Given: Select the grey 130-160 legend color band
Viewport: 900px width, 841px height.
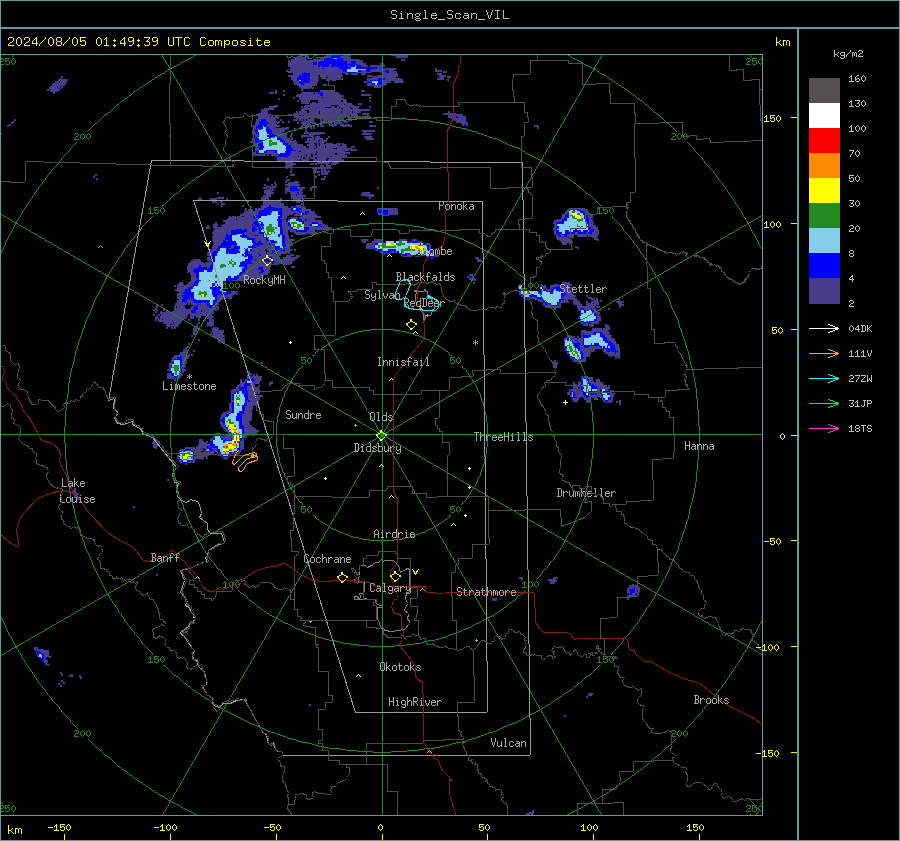Looking at the screenshot, I should point(824,91).
